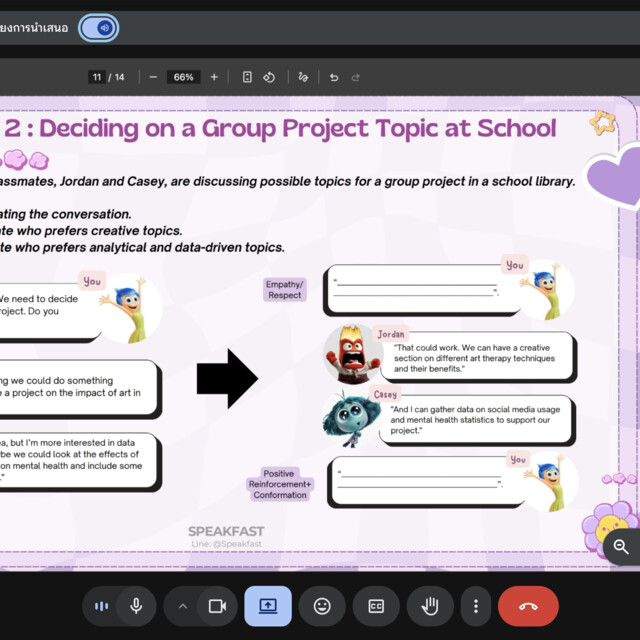Toggle the presentation audio switch
This screenshot has width=640, height=640.
tap(98, 28)
